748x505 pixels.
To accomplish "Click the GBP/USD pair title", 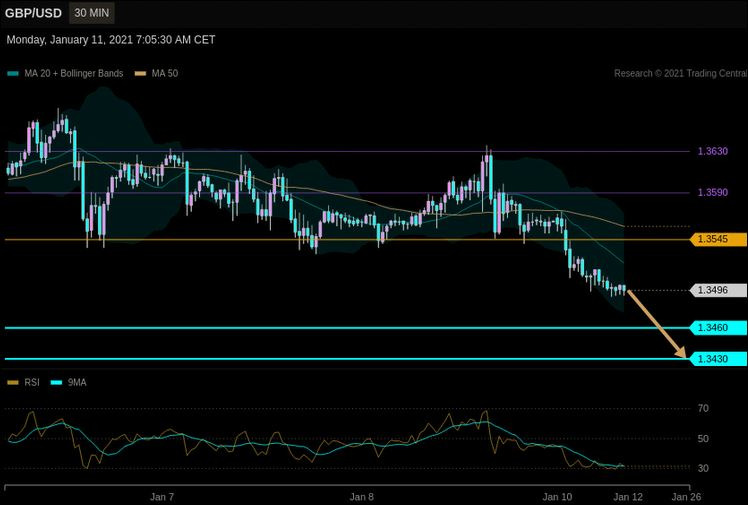I will [x=33, y=13].
